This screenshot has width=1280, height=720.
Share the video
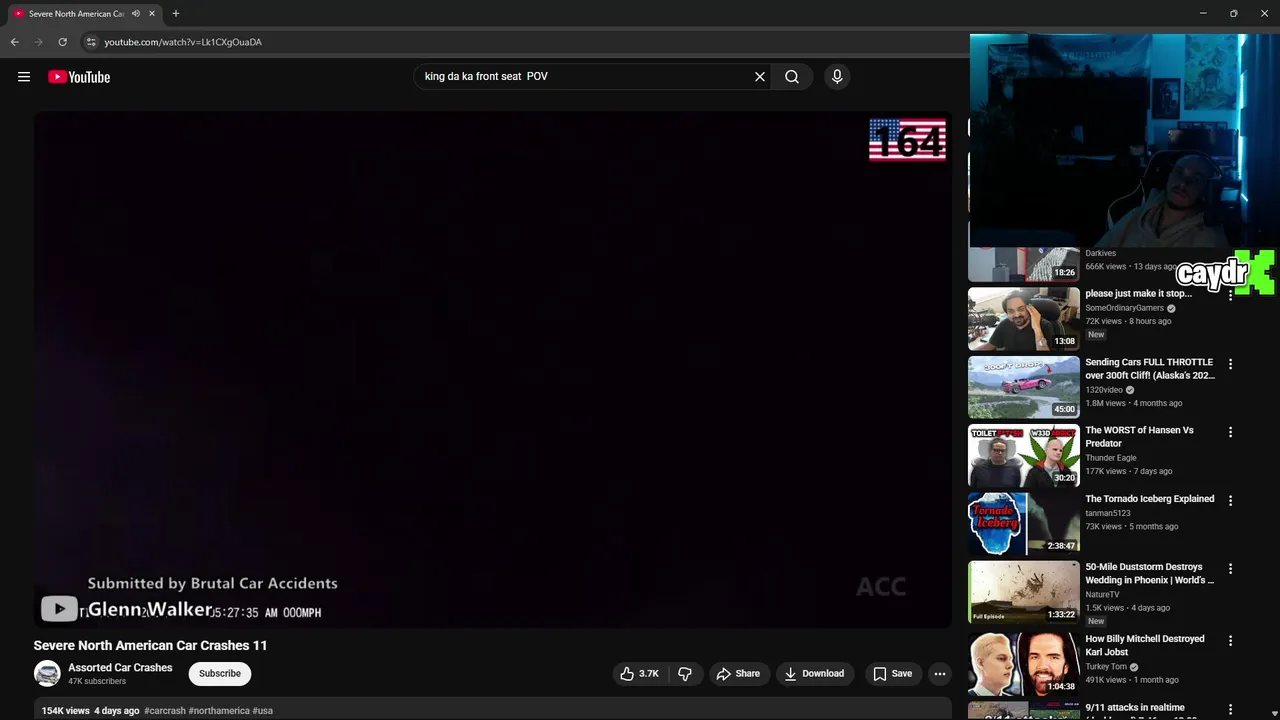738,674
